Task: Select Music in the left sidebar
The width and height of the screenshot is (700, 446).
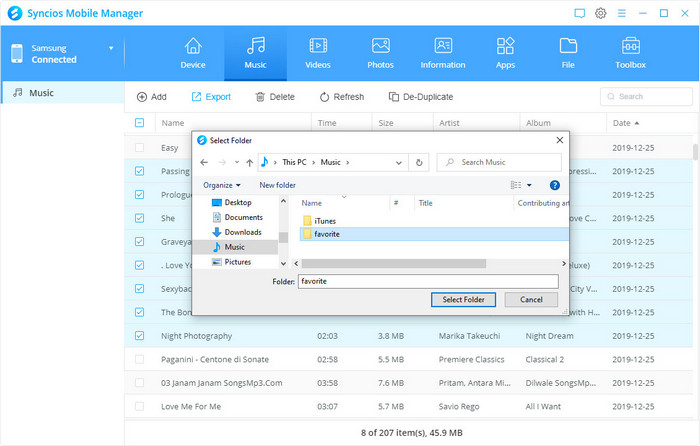Action: coord(62,92)
